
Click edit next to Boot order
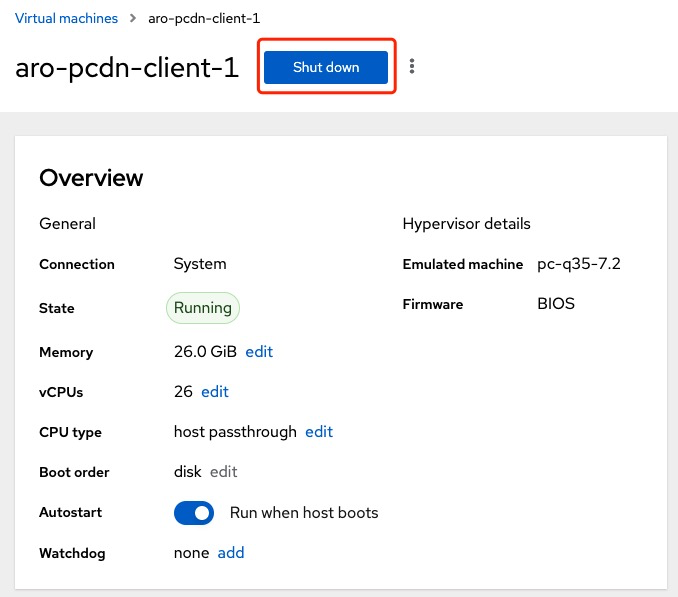point(223,472)
